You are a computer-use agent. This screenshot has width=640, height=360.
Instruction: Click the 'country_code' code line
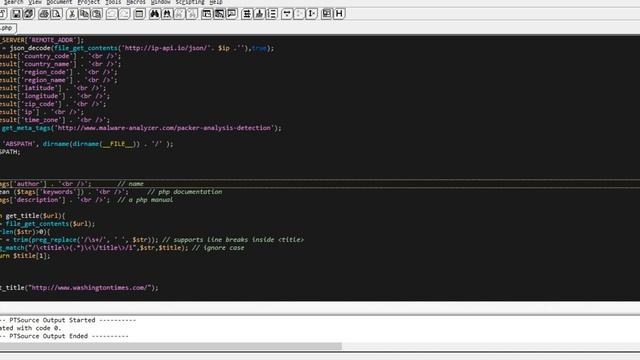pos(60,56)
